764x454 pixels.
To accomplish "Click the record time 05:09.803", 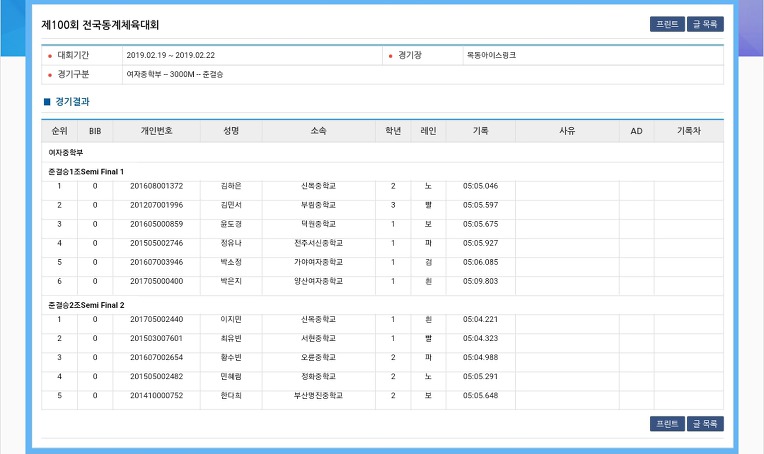I will tap(480, 281).
